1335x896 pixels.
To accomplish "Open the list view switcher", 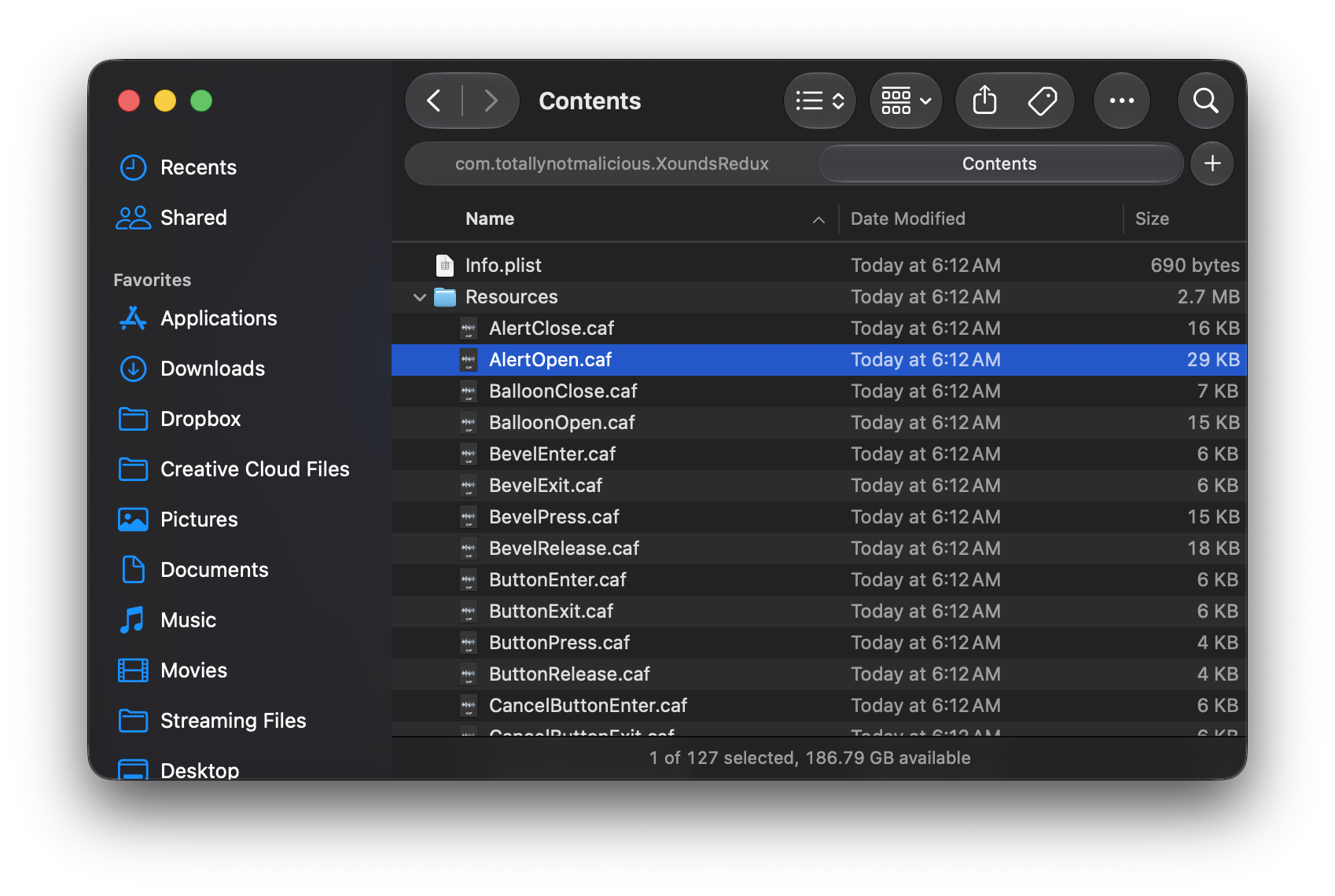I will 819,101.
